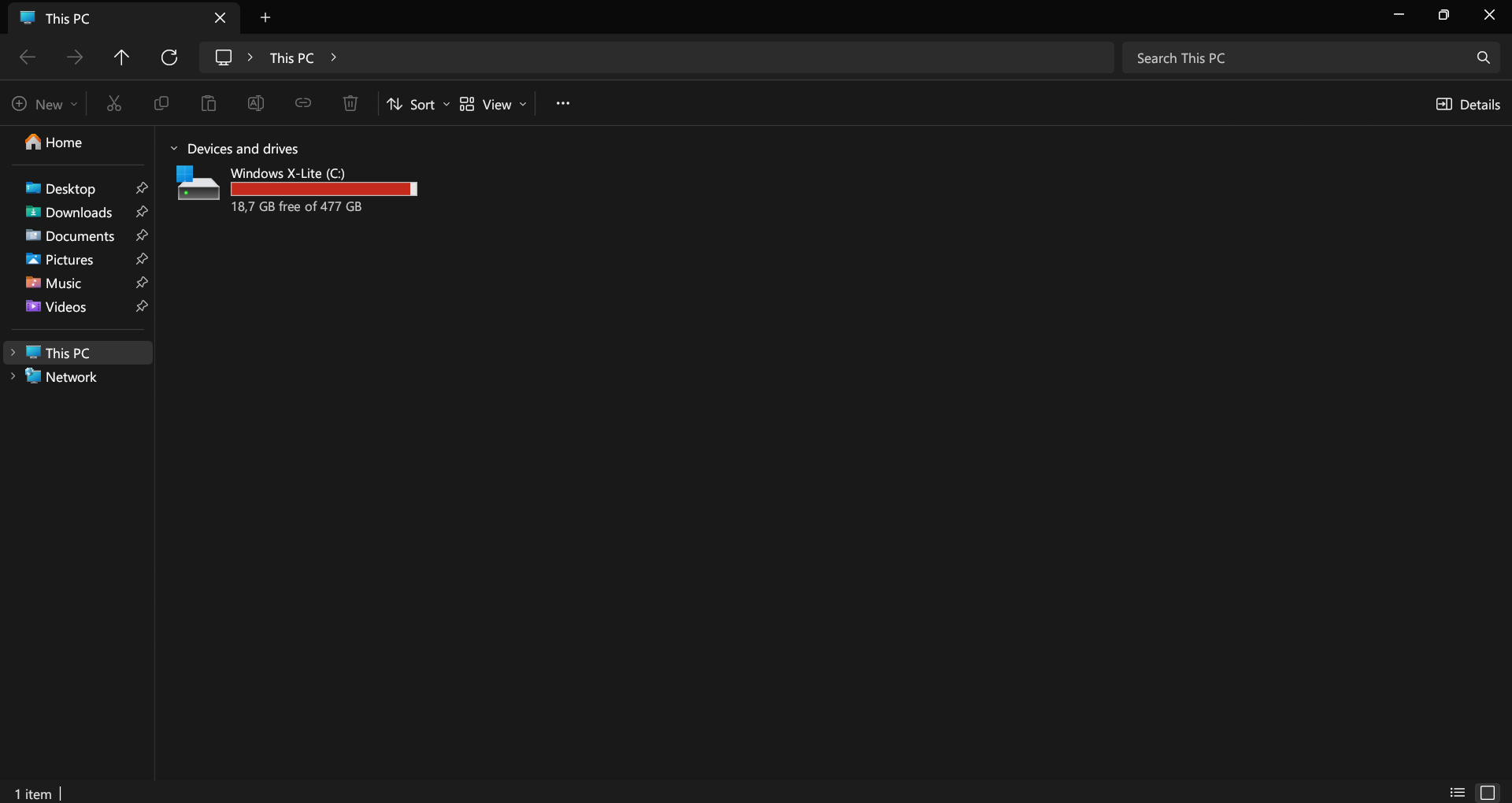Restore down the File Explorer window

1443,15
